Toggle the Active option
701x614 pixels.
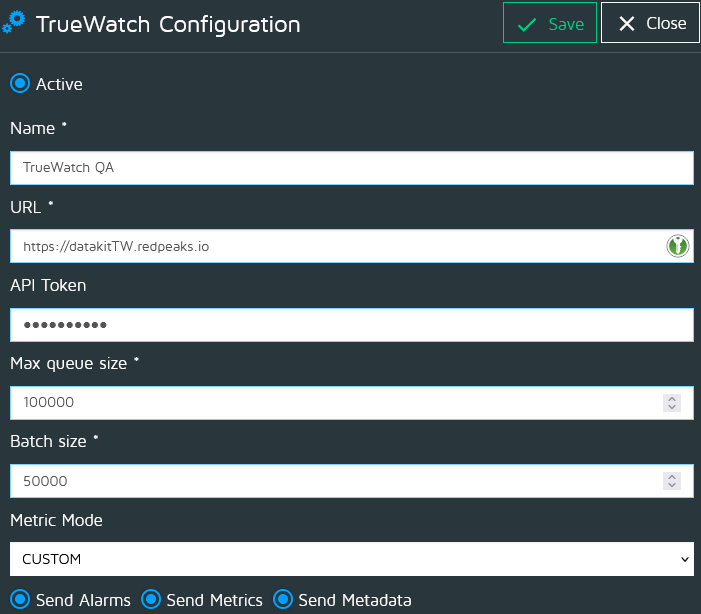(x=20, y=84)
